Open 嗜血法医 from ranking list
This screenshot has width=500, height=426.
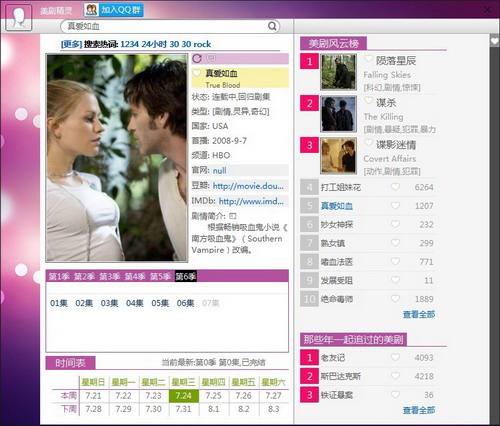(x=337, y=262)
